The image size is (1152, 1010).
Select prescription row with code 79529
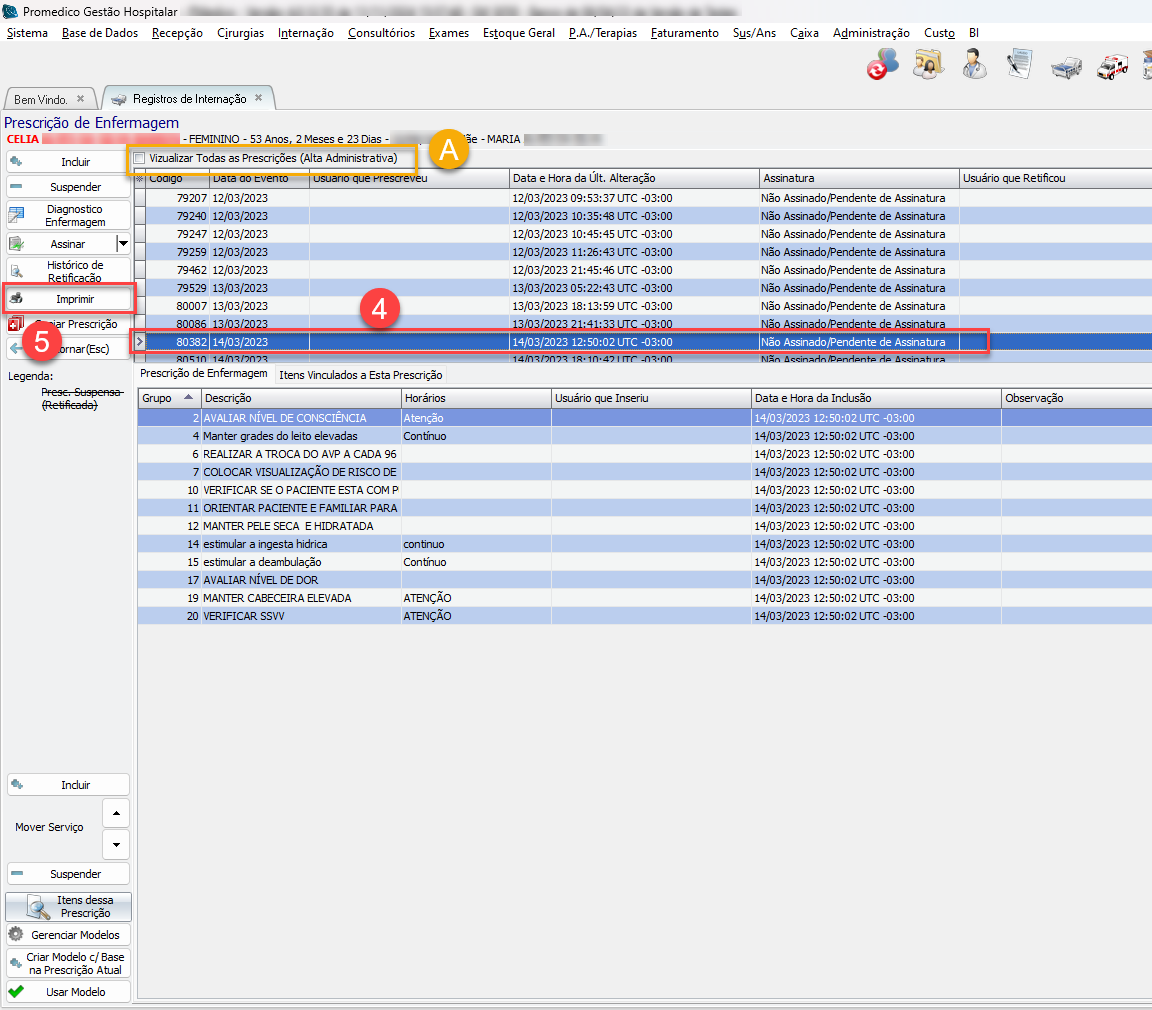tap(400, 288)
